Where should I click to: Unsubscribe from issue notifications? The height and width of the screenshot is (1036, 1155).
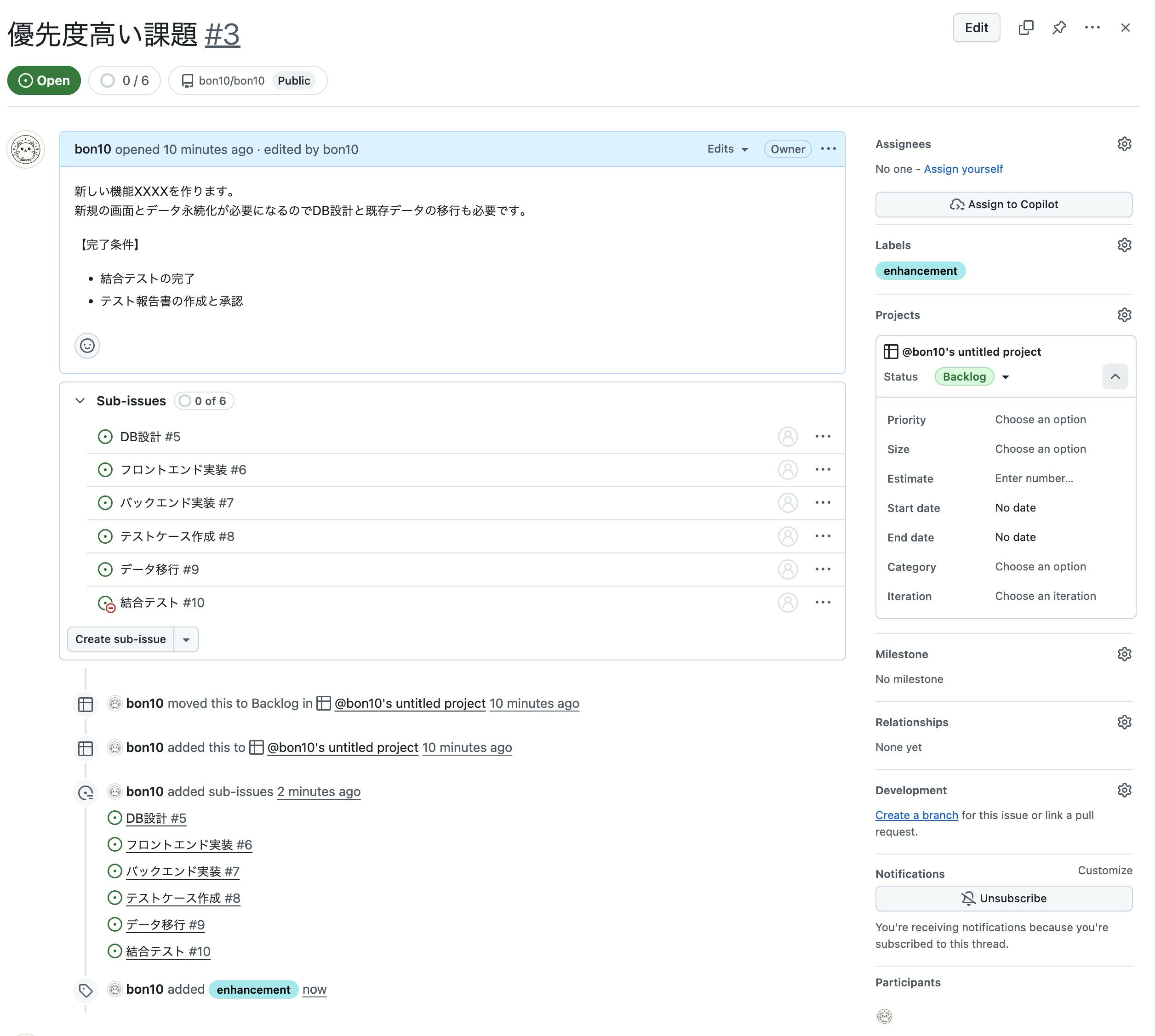point(1004,898)
